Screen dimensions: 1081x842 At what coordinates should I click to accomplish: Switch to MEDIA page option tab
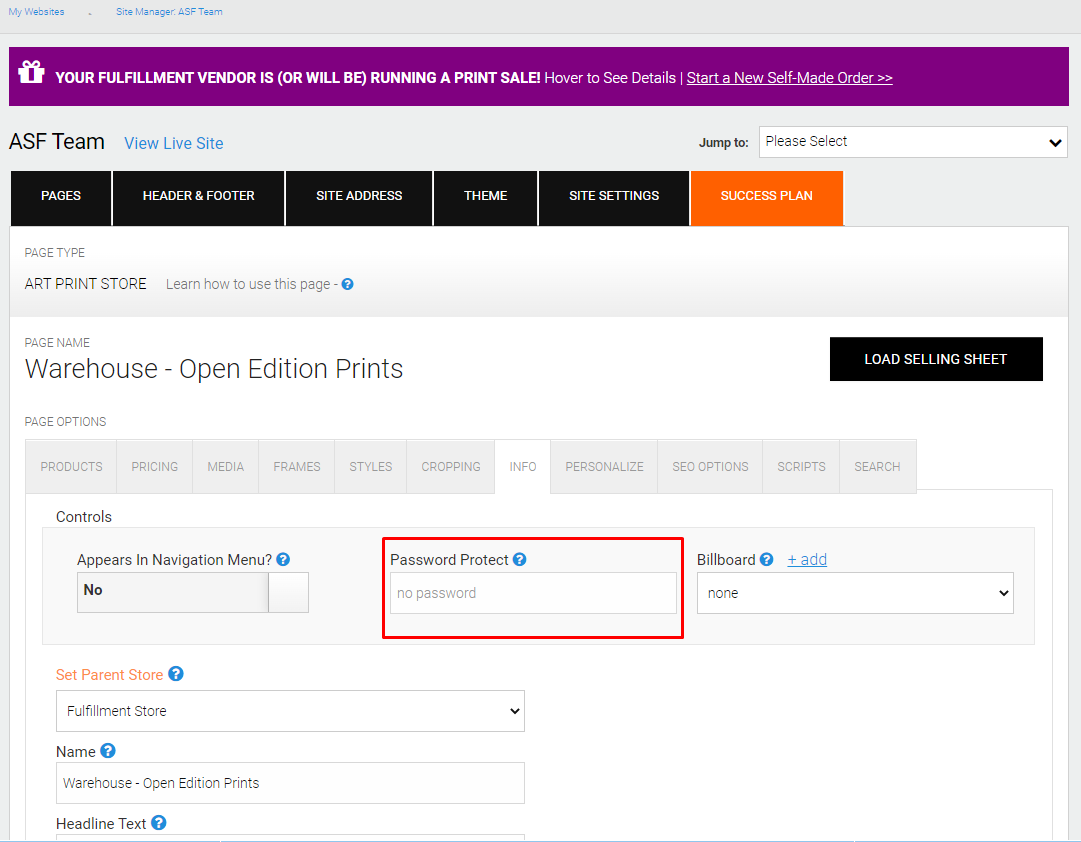point(225,466)
